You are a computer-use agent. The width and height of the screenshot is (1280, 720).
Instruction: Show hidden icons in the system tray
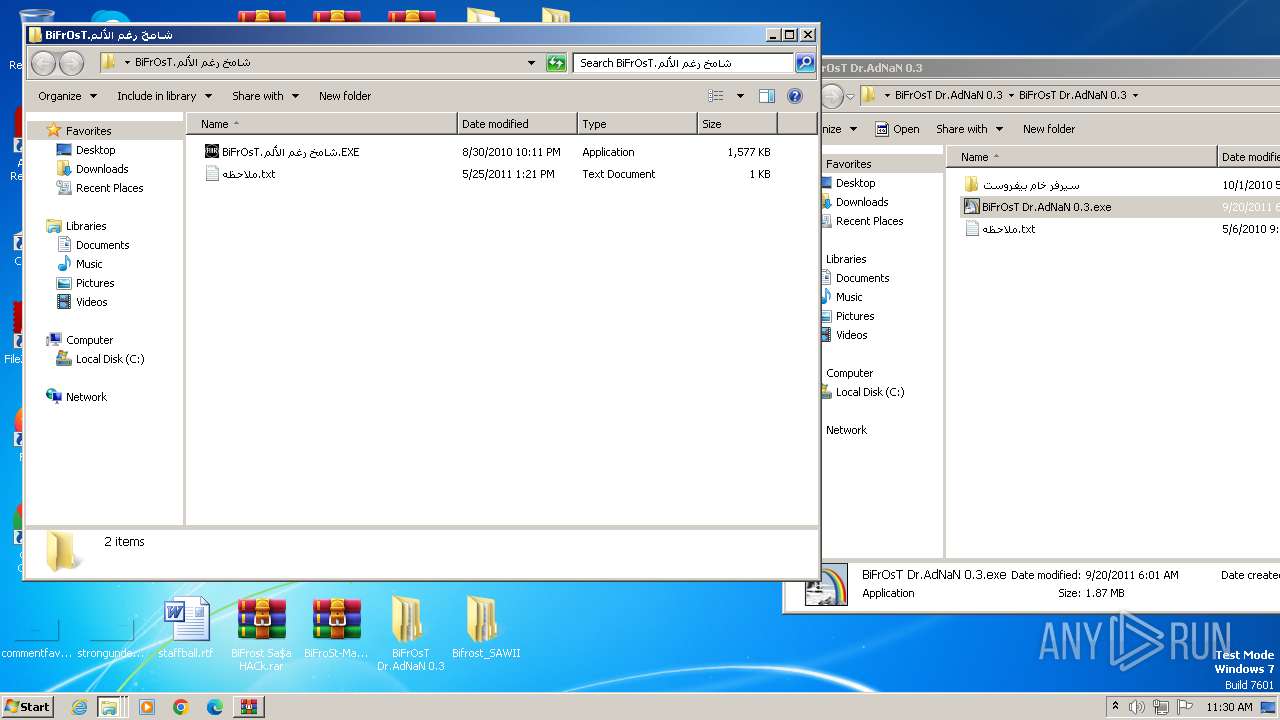pyautogui.click(x=1115, y=707)
